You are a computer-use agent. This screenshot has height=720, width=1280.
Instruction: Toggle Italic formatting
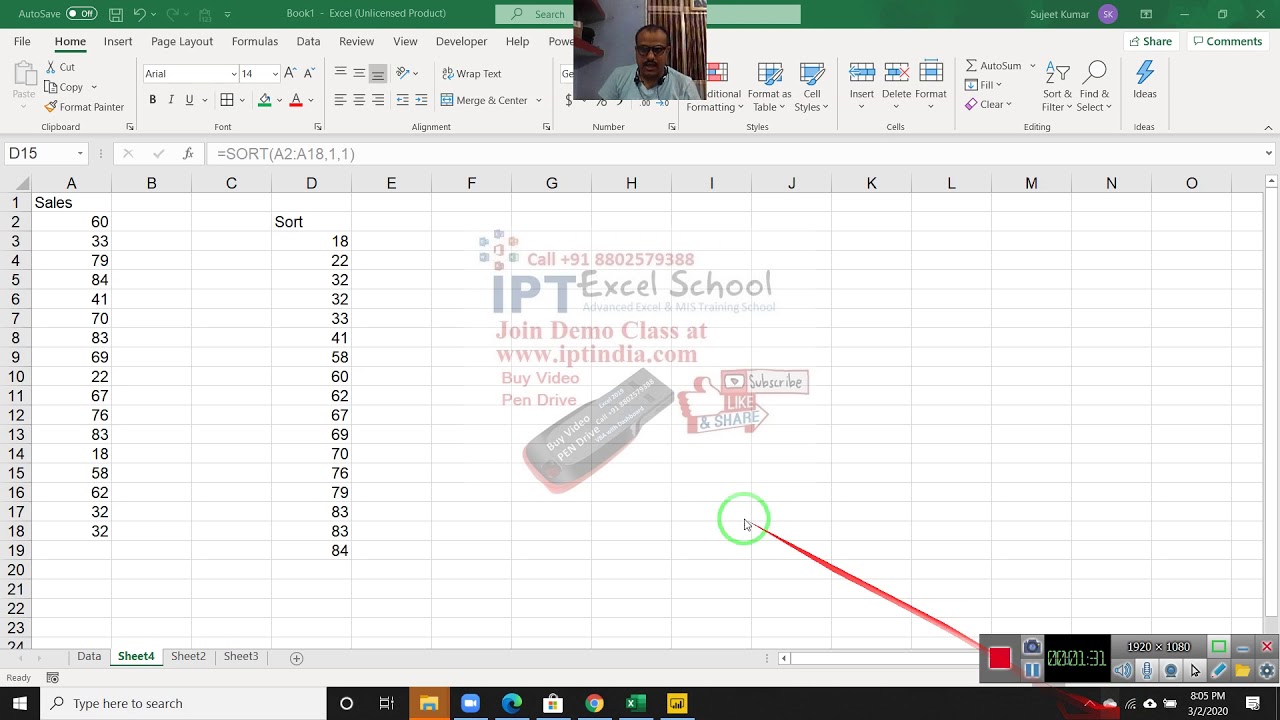click(x=171, y=100)
